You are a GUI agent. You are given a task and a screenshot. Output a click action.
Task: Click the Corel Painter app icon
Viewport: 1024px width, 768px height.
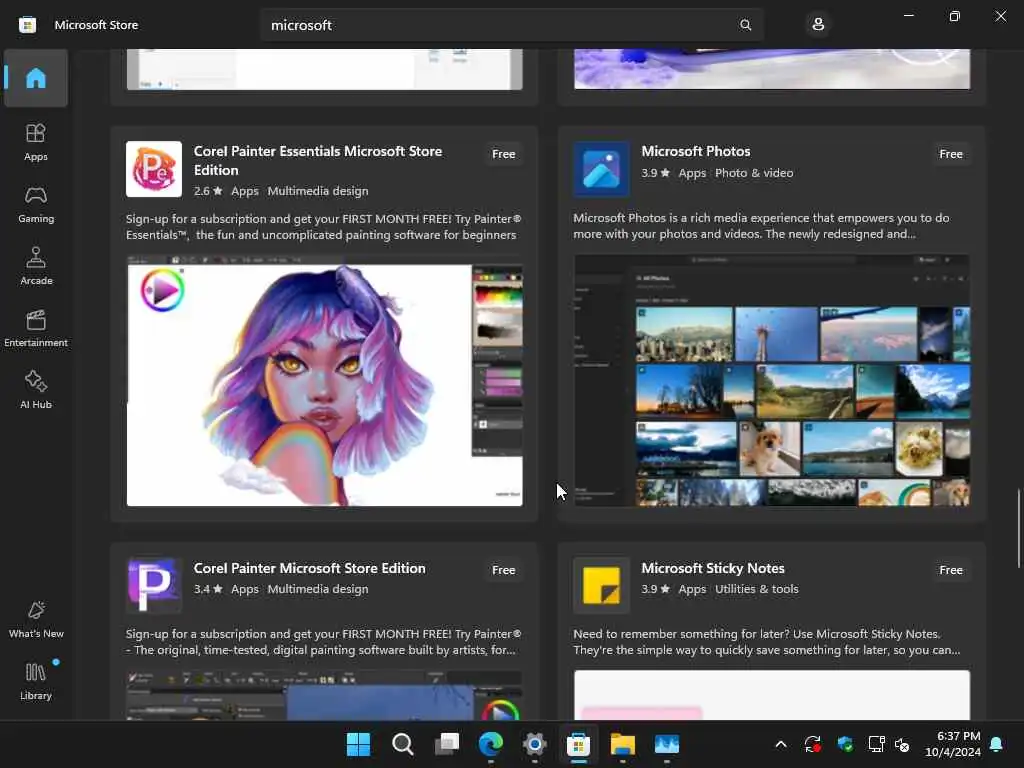[x=154, y=585]
